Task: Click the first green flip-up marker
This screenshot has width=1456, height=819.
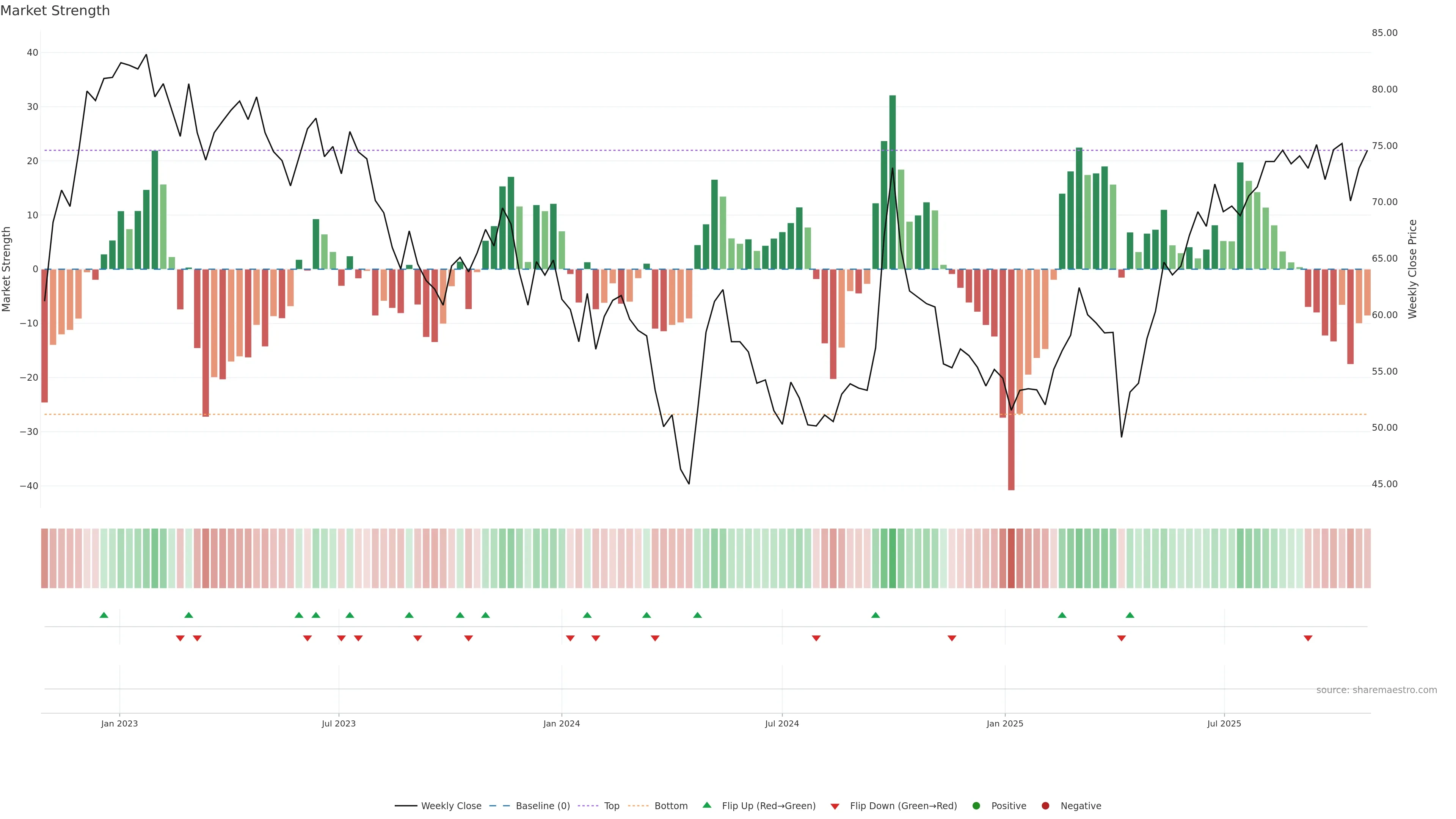Action: coord(104,615)
